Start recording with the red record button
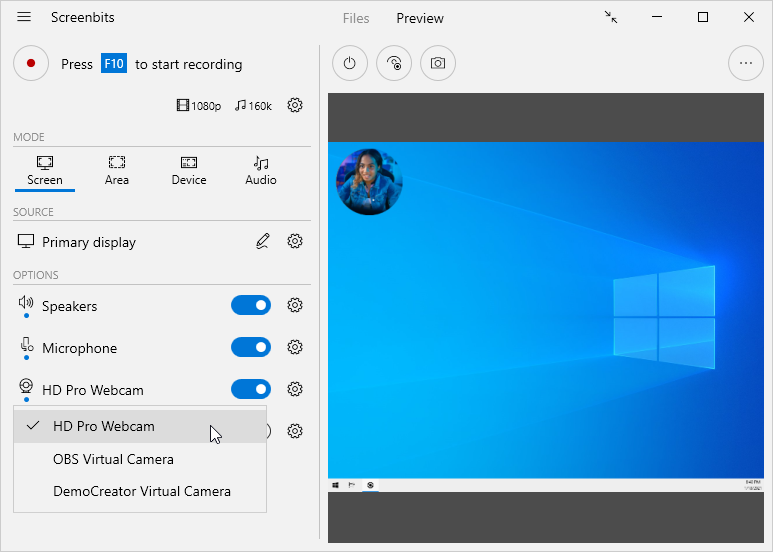The image size is (773, 552). 31,63
